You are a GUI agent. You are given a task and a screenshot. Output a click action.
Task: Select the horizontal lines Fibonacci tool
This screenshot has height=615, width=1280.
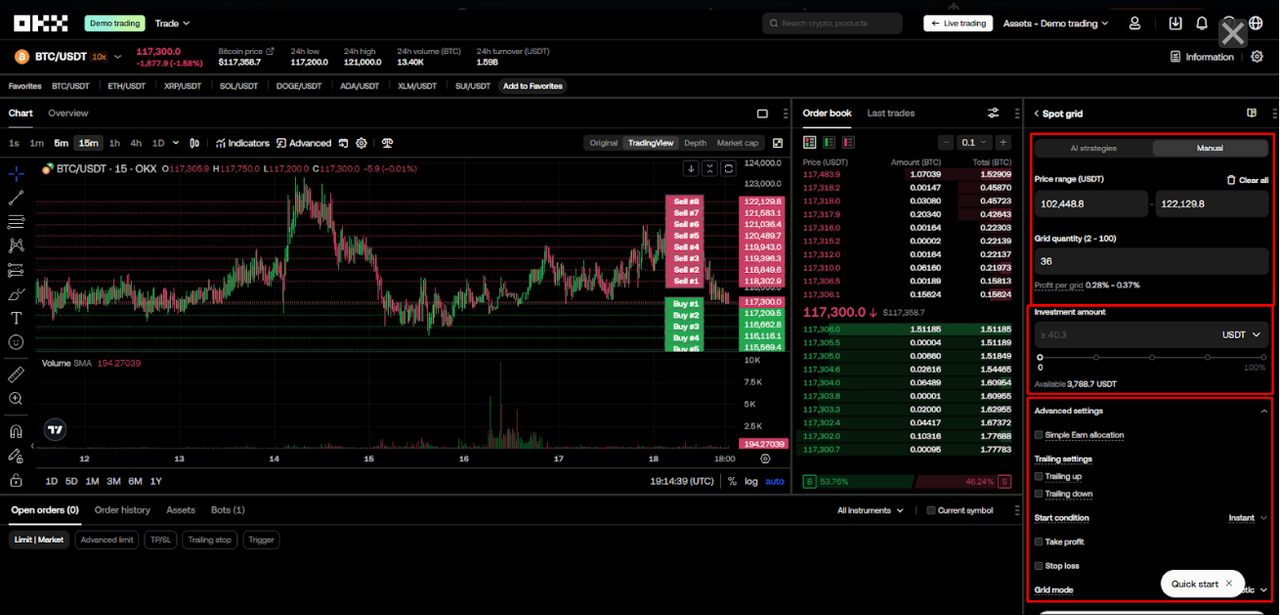(16, 221)
